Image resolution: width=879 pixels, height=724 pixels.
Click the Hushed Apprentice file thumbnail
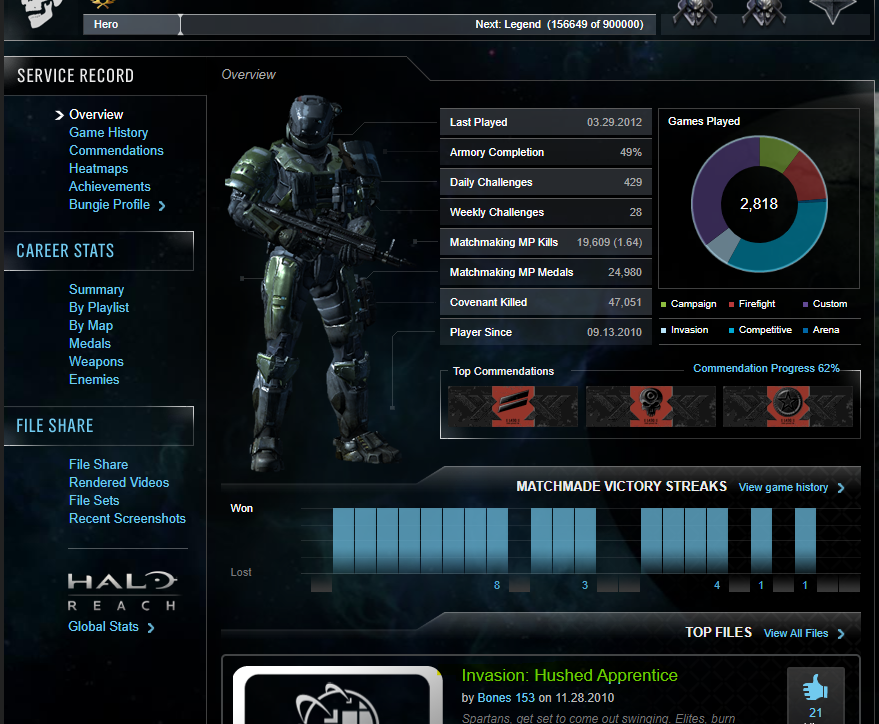pos(337,695)
